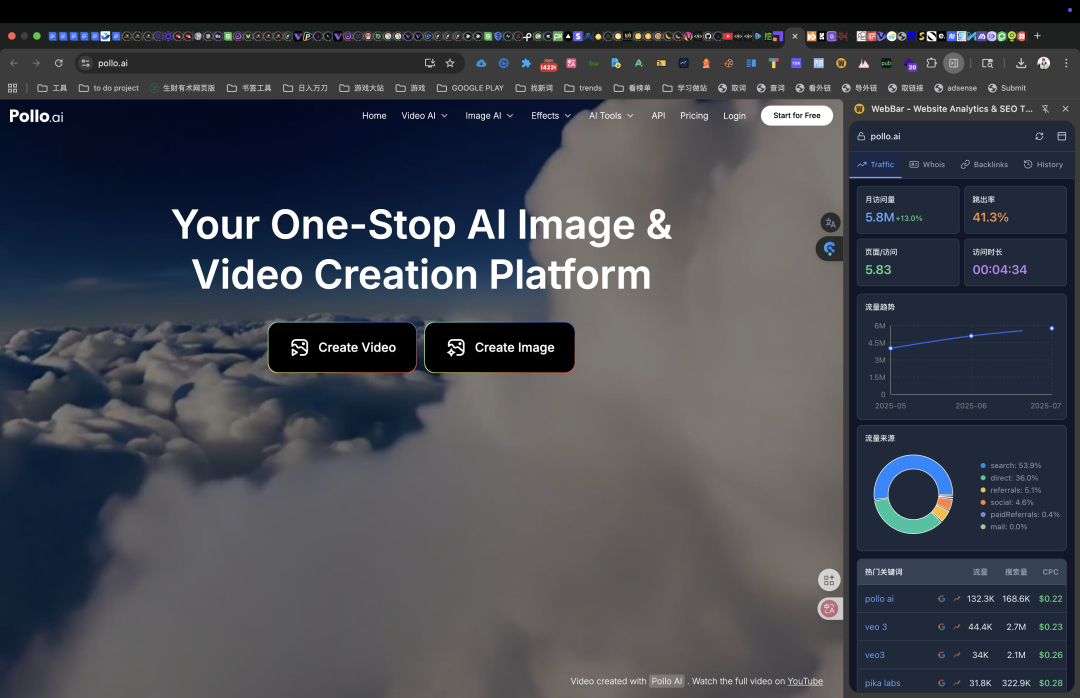Open the Chrome extensions puzzle-piece menu

tap(931, 63)
